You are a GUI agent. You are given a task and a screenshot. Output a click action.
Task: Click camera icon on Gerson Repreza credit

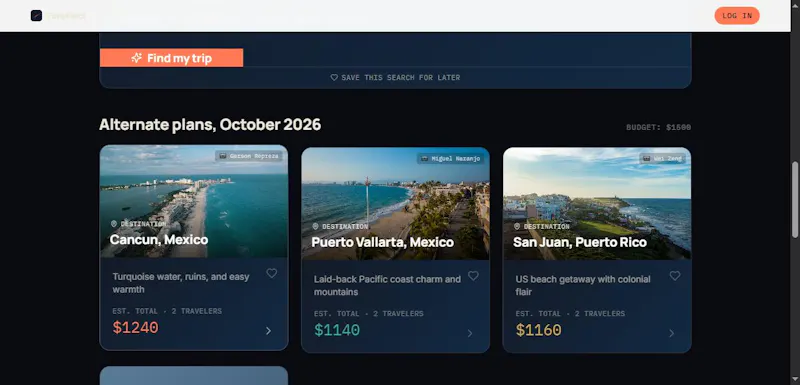[223, 156]
